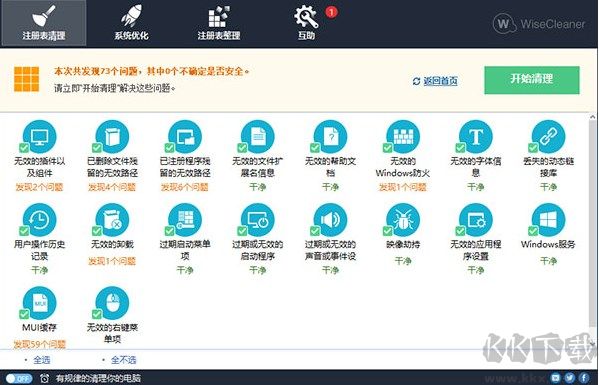This screenshot has width=599, height=385.
Task: Click 干净 status under Windows服务
Action: pyautogui.click(x=549, y=261)
